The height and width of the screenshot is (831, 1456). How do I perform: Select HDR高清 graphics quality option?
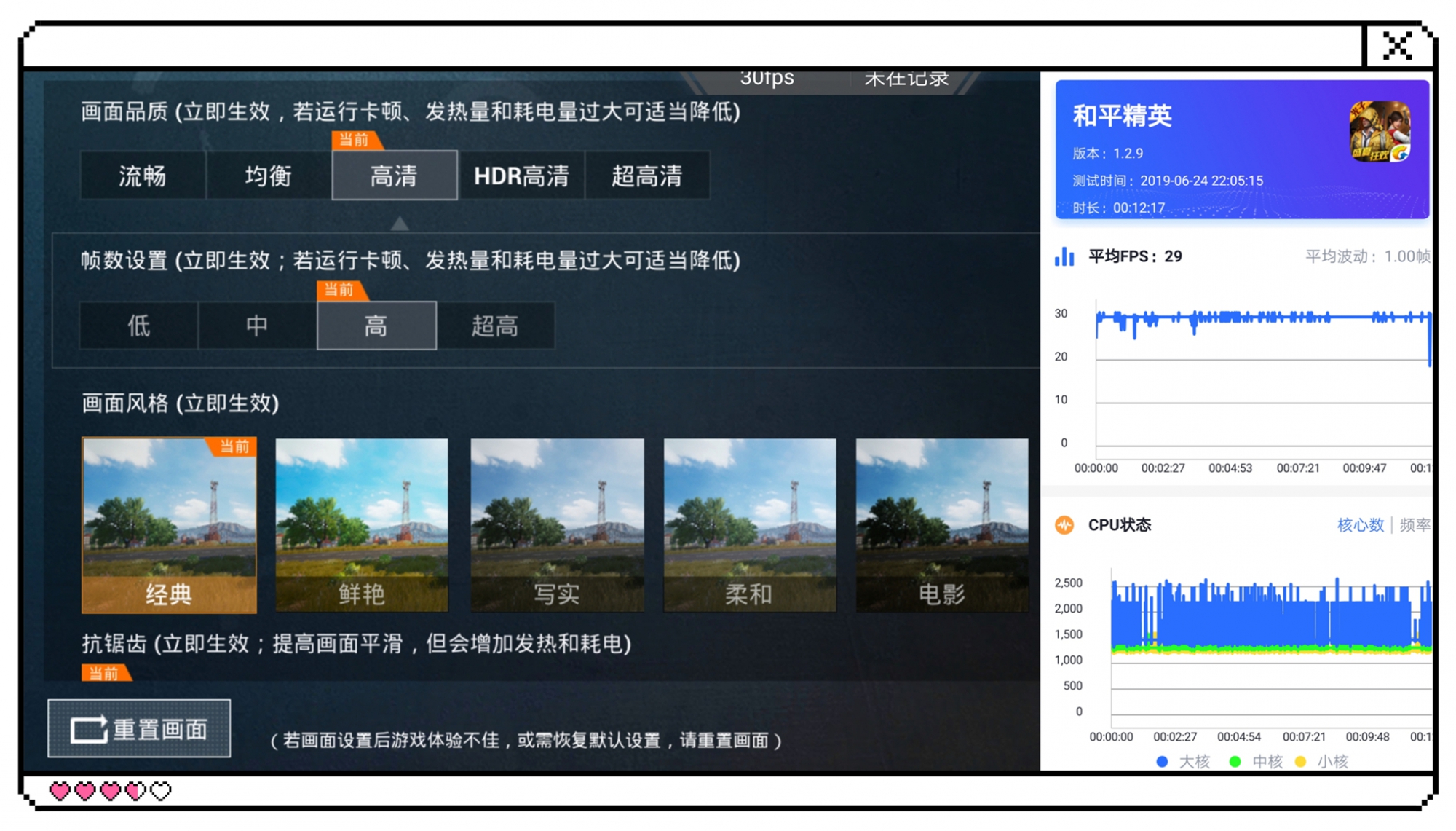[521, 176]
